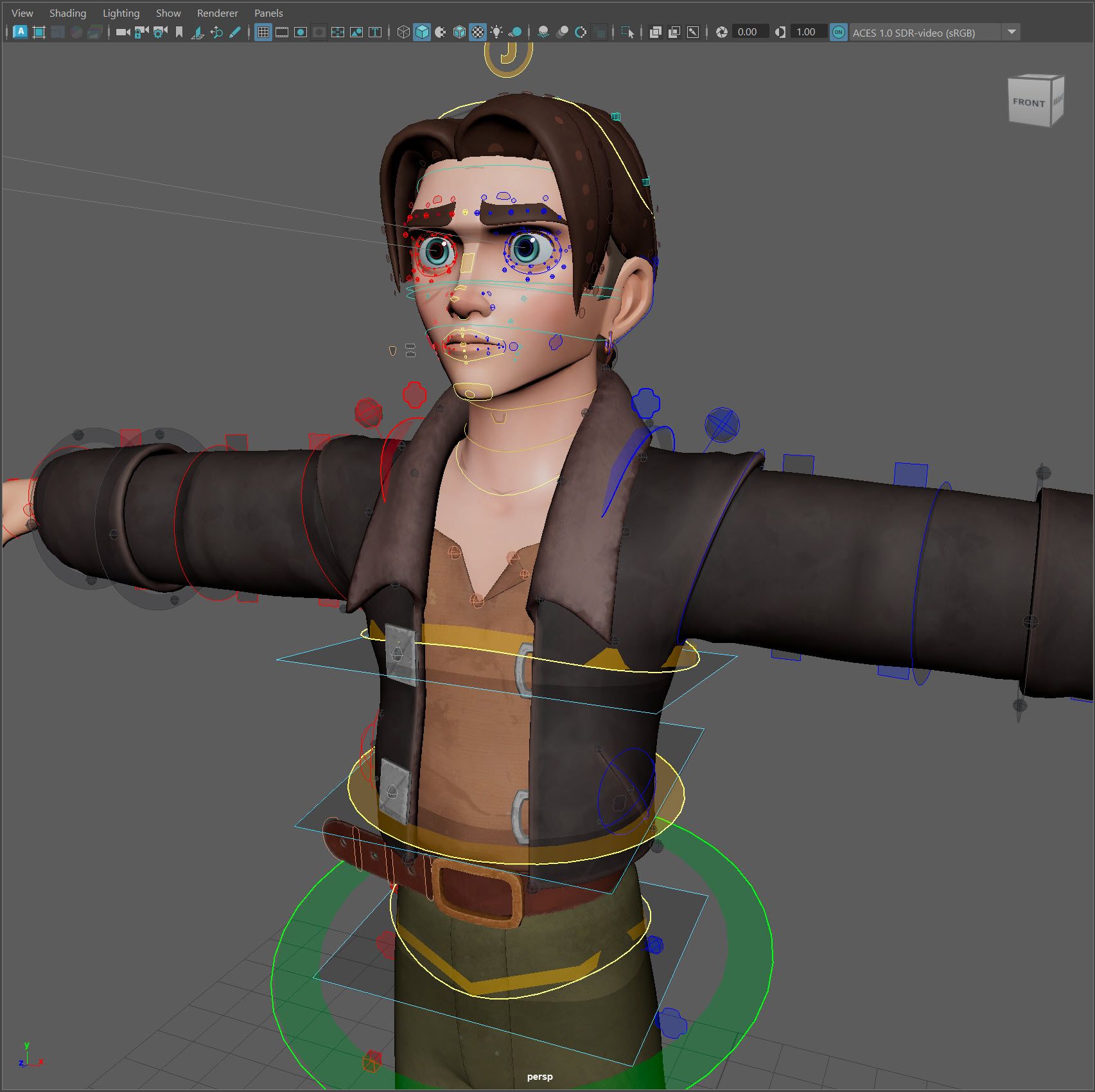Select Smooth Shade All cube icon
Screen dimensions: 1095x1092
[x=422, y=31]
